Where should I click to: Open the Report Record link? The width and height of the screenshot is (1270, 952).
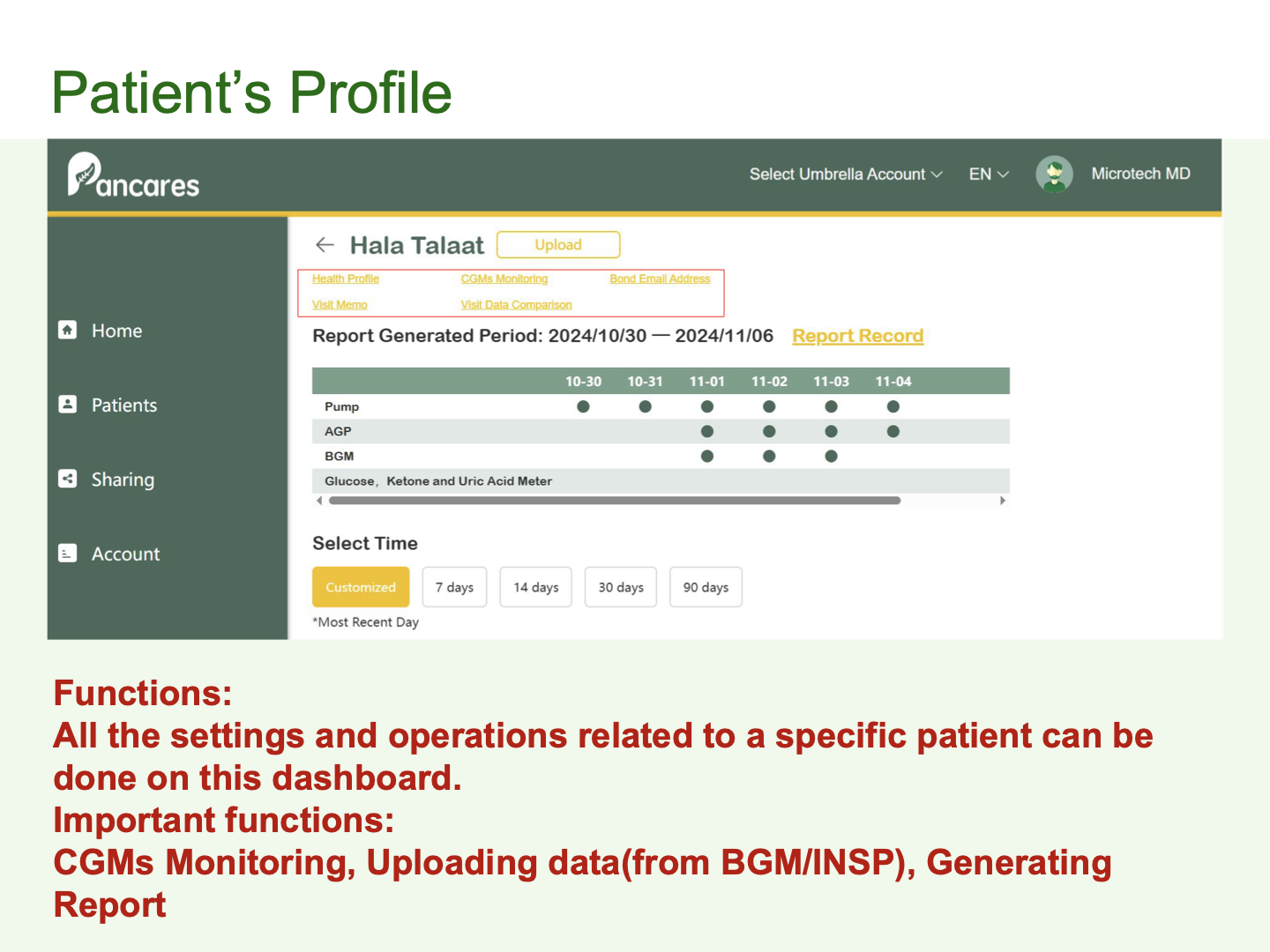point(858,336)
